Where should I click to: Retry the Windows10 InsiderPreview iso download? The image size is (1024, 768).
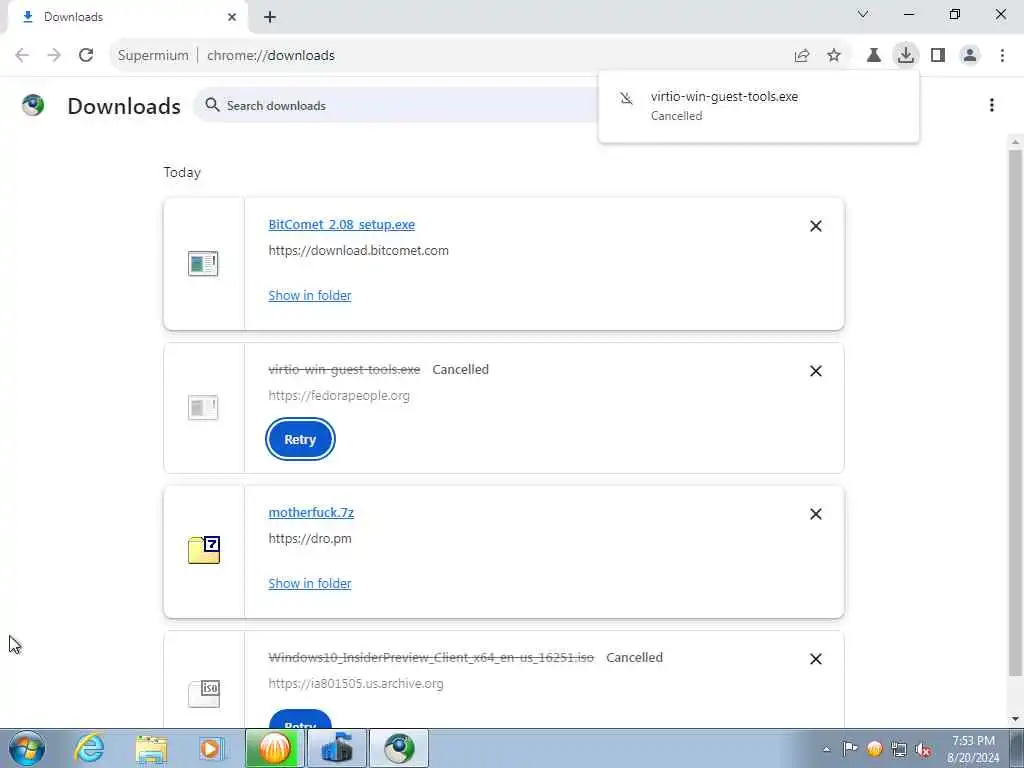pyautogui.click(x=300, y=718)
